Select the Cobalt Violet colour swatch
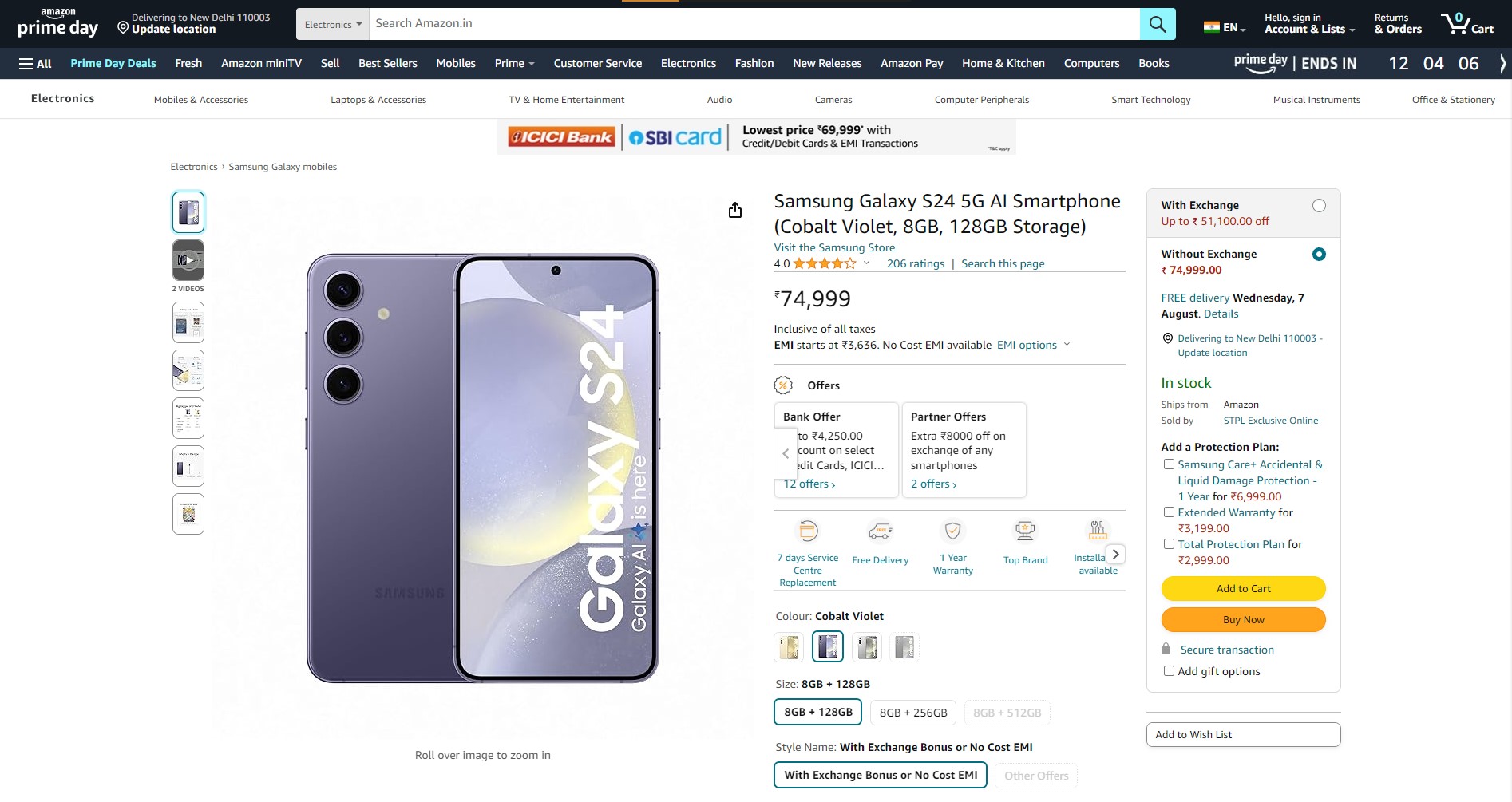Viewport: 1512px width, 802px height. (x=827, y=646)
